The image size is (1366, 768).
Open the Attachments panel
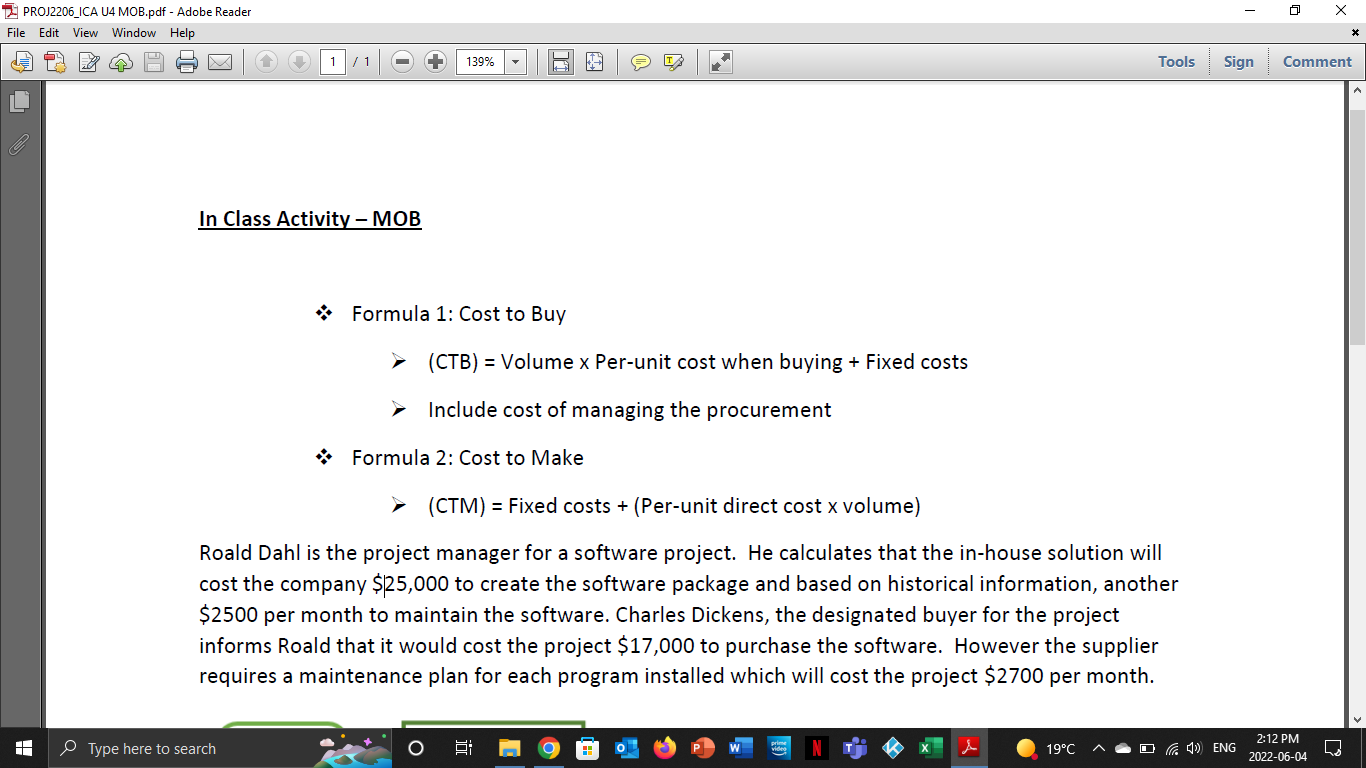coord(18,145)
